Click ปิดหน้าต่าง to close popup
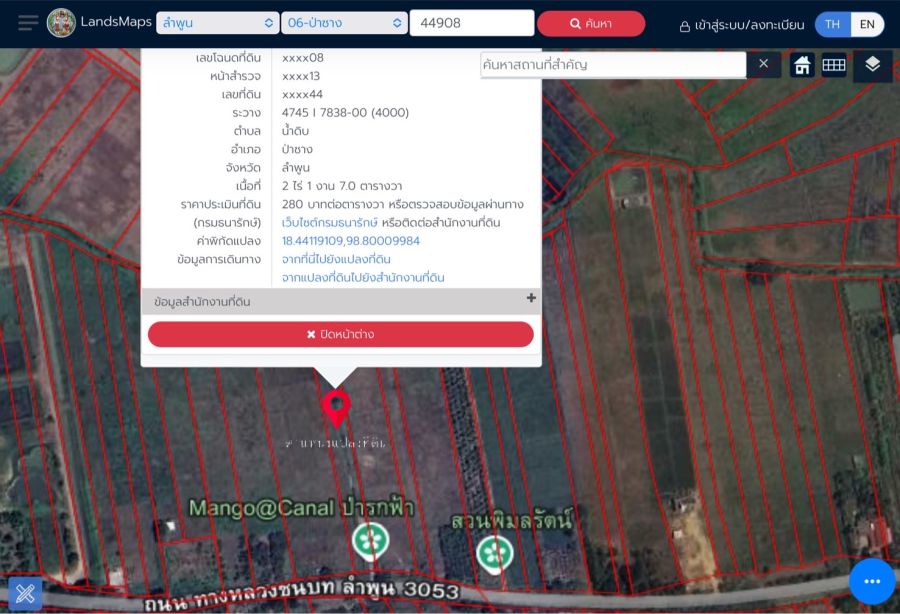This screenshot has height=614, width=900. pyautogui.click(x=340, y=334)
